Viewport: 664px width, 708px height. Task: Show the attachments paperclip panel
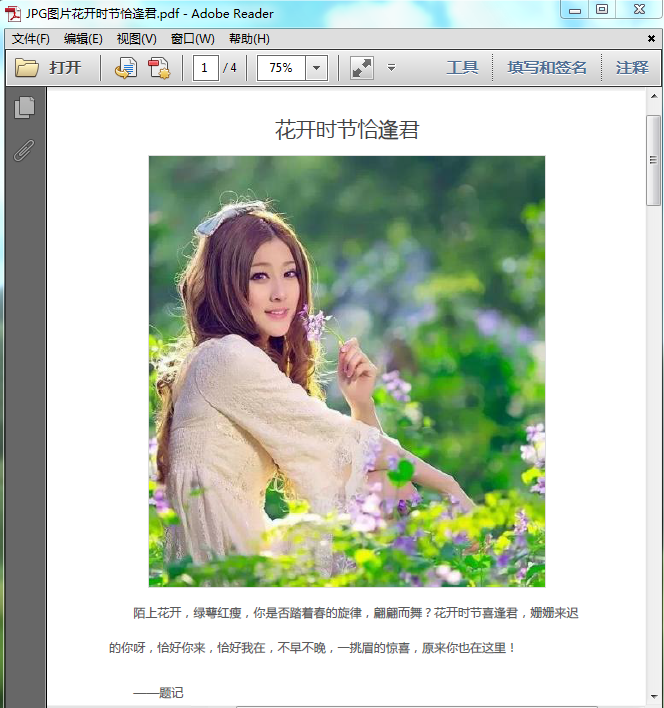coord(25,150)
